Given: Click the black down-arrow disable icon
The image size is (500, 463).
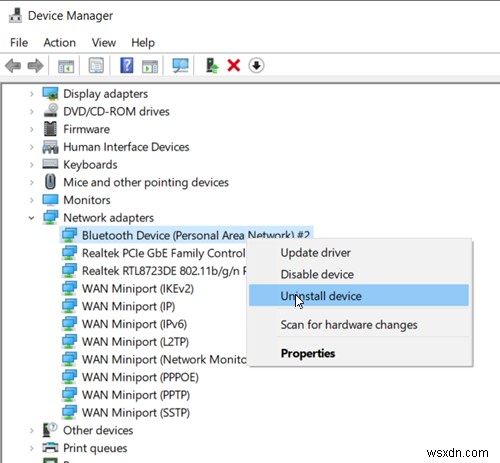Looking at the screenshot, I should point(256,65).
